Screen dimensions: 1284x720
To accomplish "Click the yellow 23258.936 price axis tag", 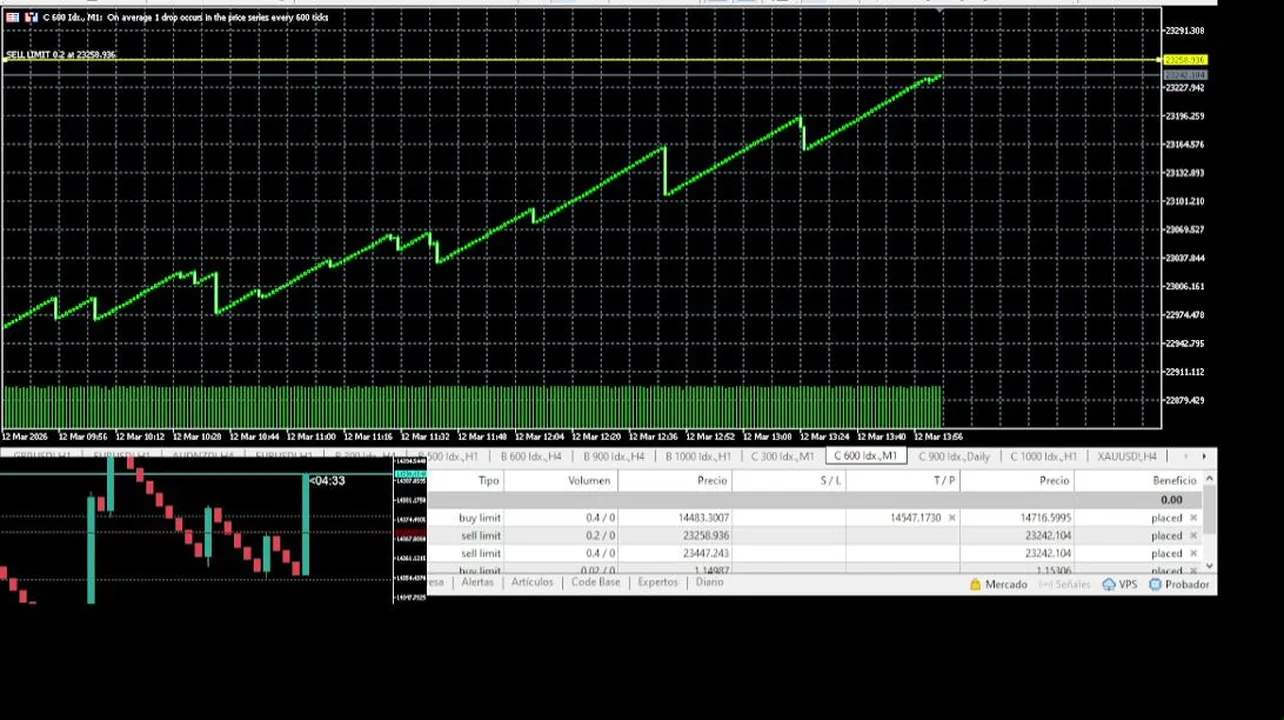I will 1185,60.
